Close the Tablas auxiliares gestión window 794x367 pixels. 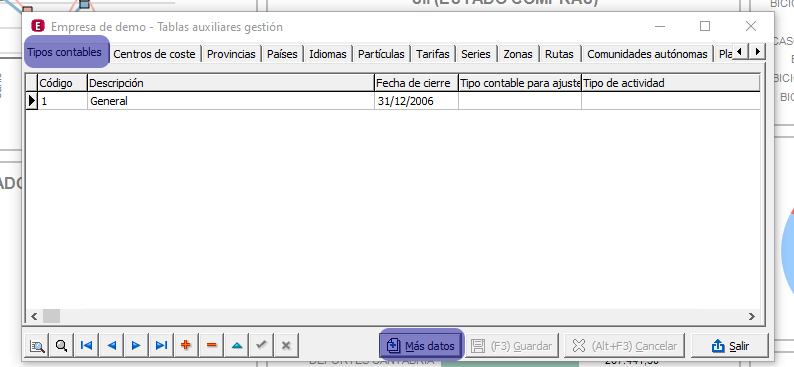tap(751, 26)
